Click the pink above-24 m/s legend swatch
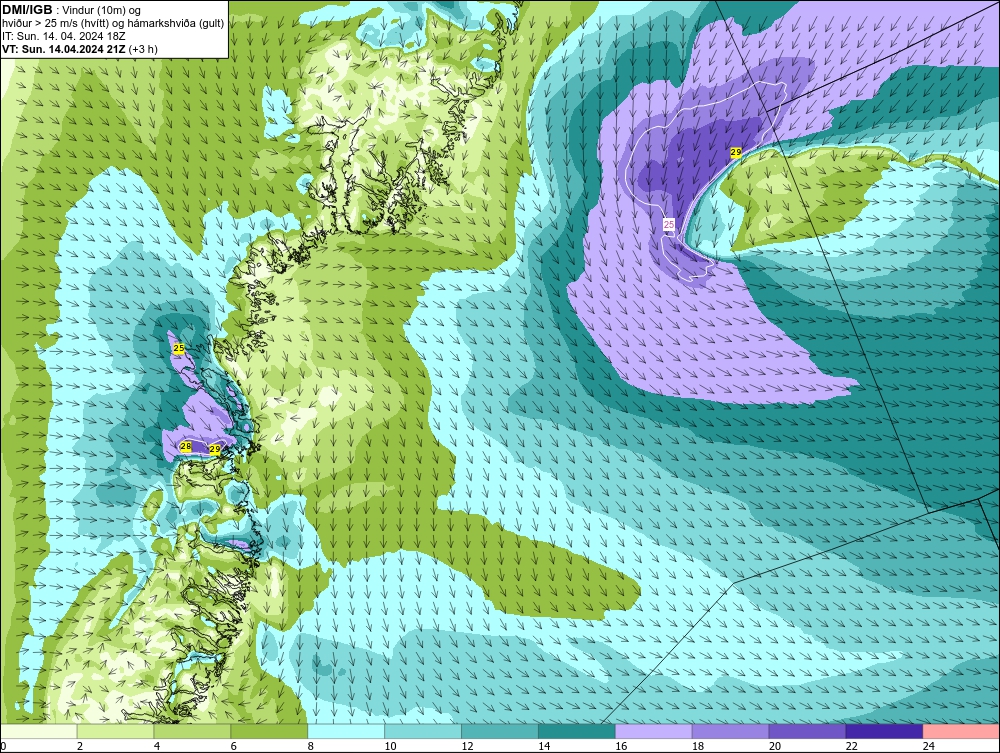The image size is (1000, 753). coord(961,731)
